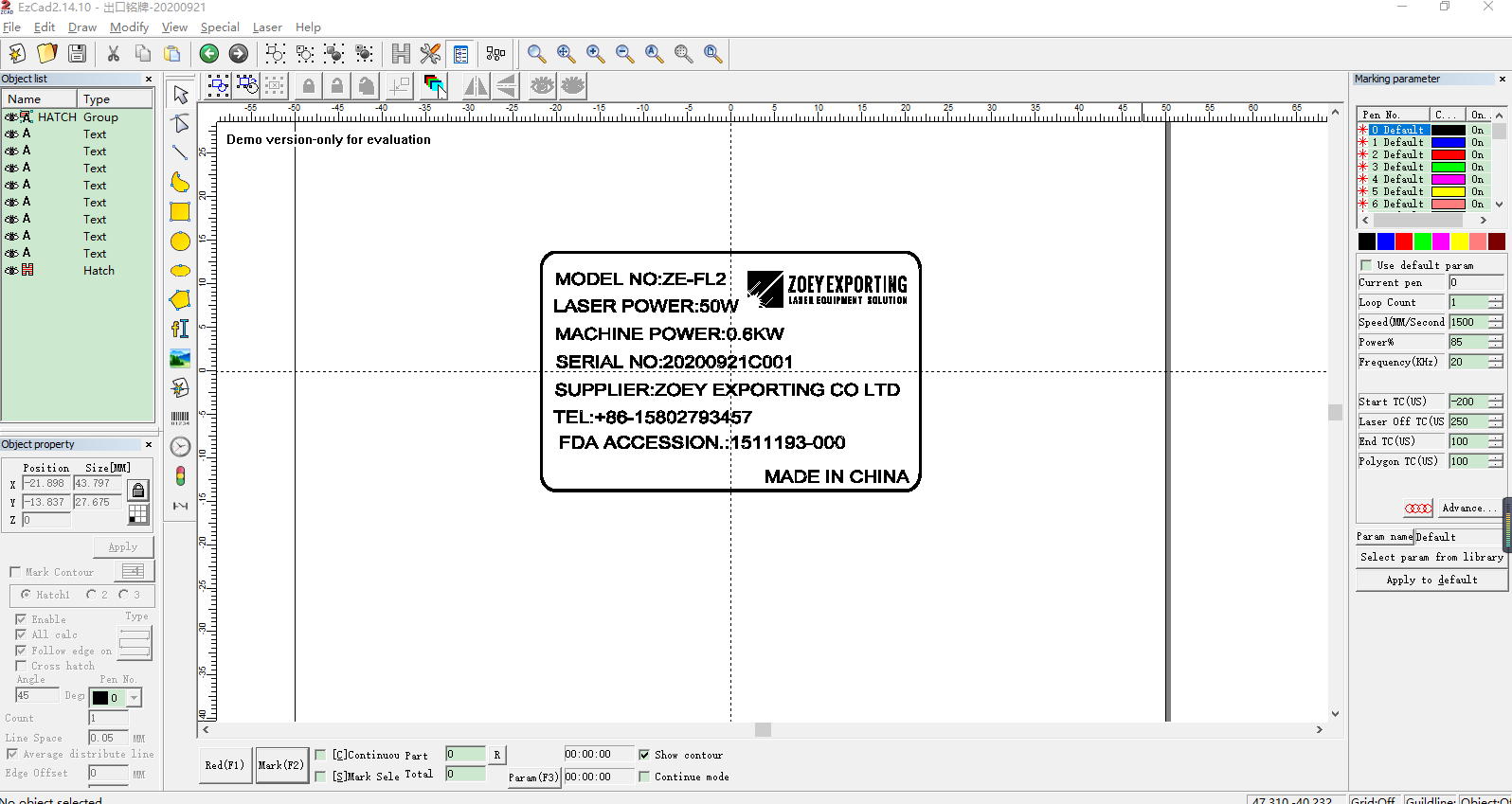
Task: Toggle visibility eye of HATCH Group
Action: click(x=11, y=117)
